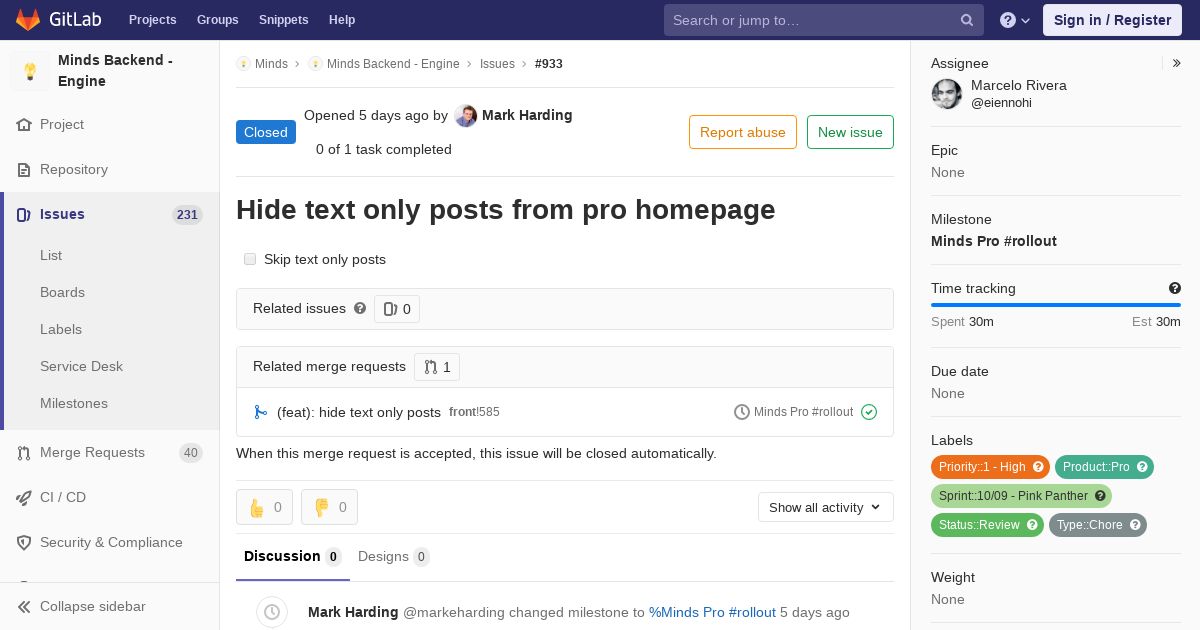
Task: Open the Minds Pro #rollout milestone in sidebar
Action: 994,241
